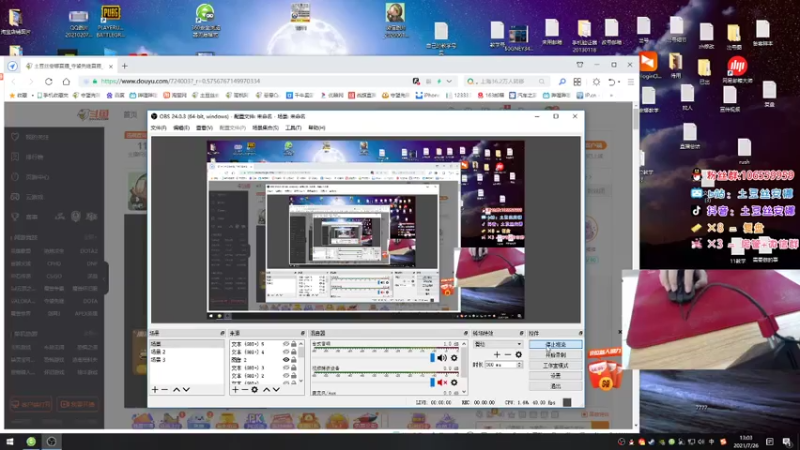Move source up with the sources panel arrow
Screen dimensions: 800x450
coord(266,389)
